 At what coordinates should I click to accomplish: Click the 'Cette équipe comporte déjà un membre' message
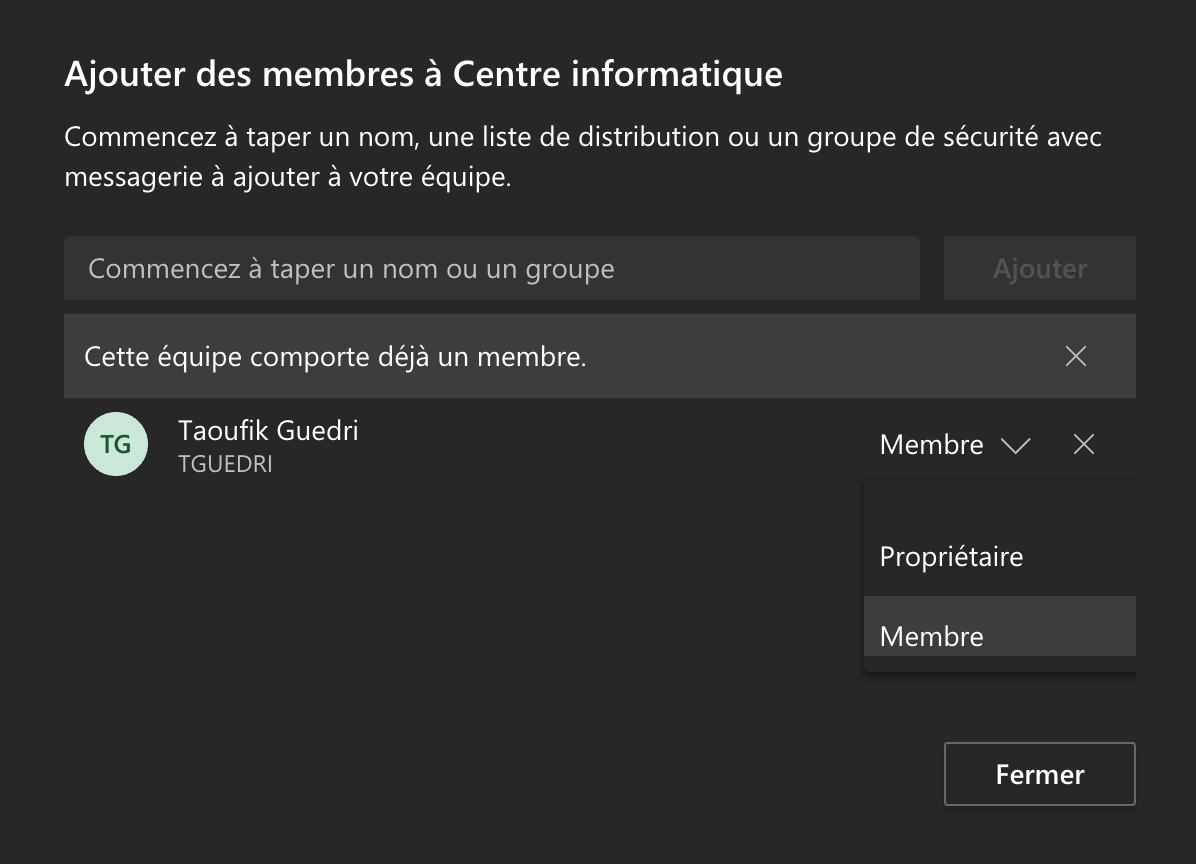(335, 357)
